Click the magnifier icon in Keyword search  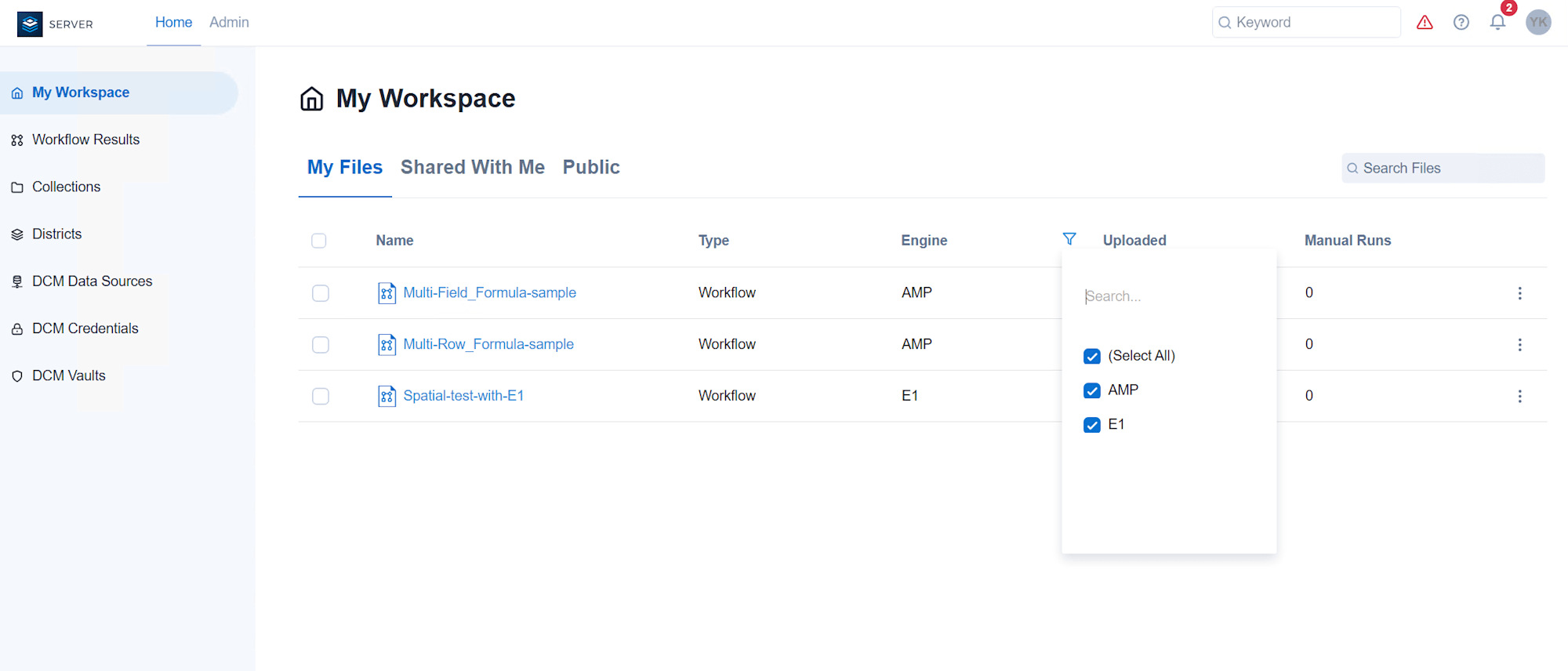1225,23
